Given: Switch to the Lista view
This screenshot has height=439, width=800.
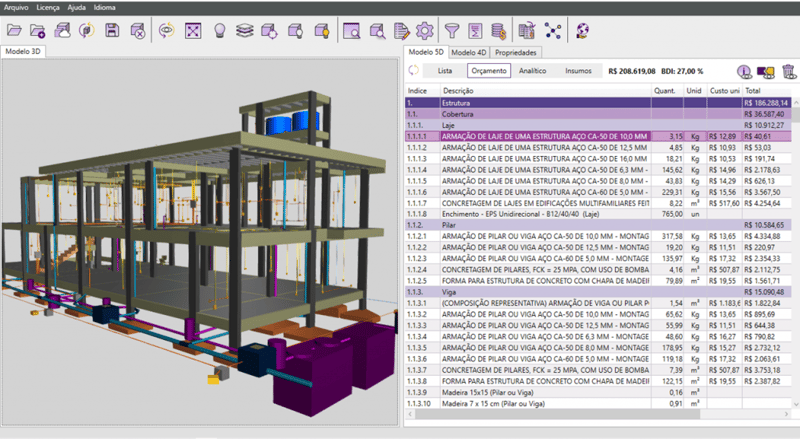Looking at the screenshot, I should (x=444, y=71).
